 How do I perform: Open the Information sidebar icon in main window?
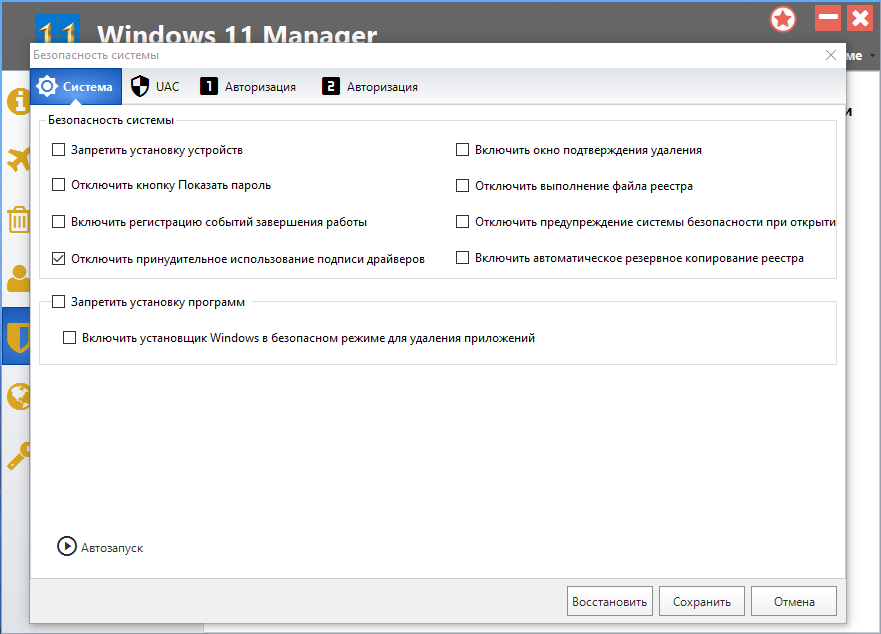click(18, 102)
